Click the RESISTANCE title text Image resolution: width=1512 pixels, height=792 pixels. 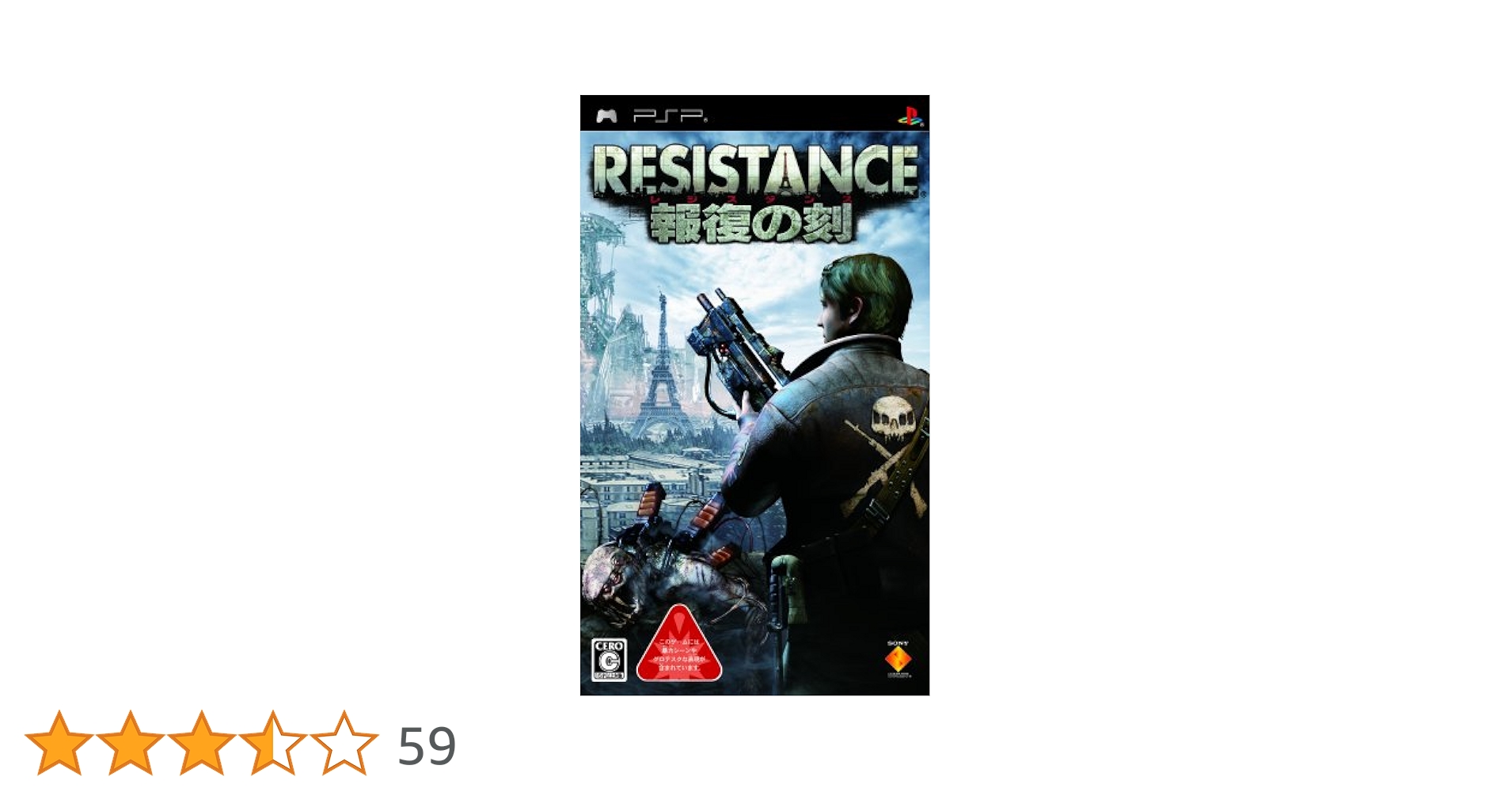coord(755,170)
